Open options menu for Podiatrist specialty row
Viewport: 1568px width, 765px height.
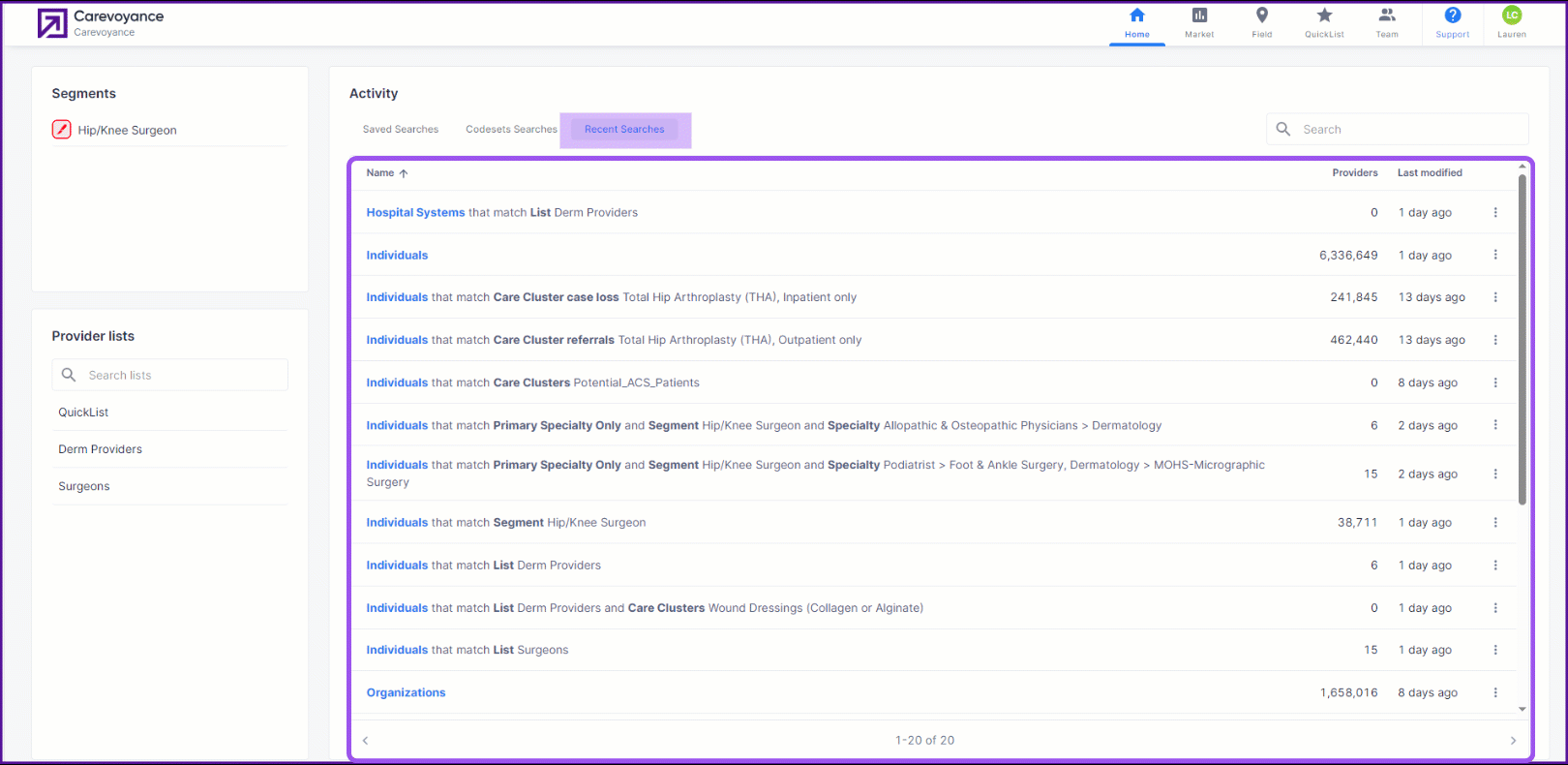click(x=1495, y=474)
